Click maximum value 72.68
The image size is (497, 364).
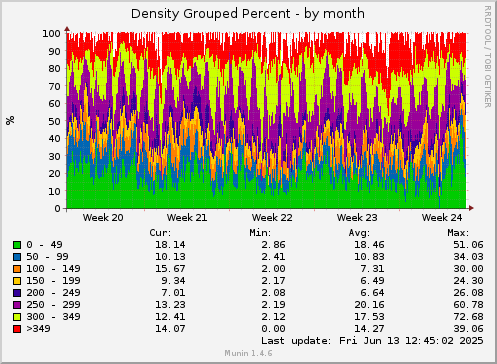468,317
